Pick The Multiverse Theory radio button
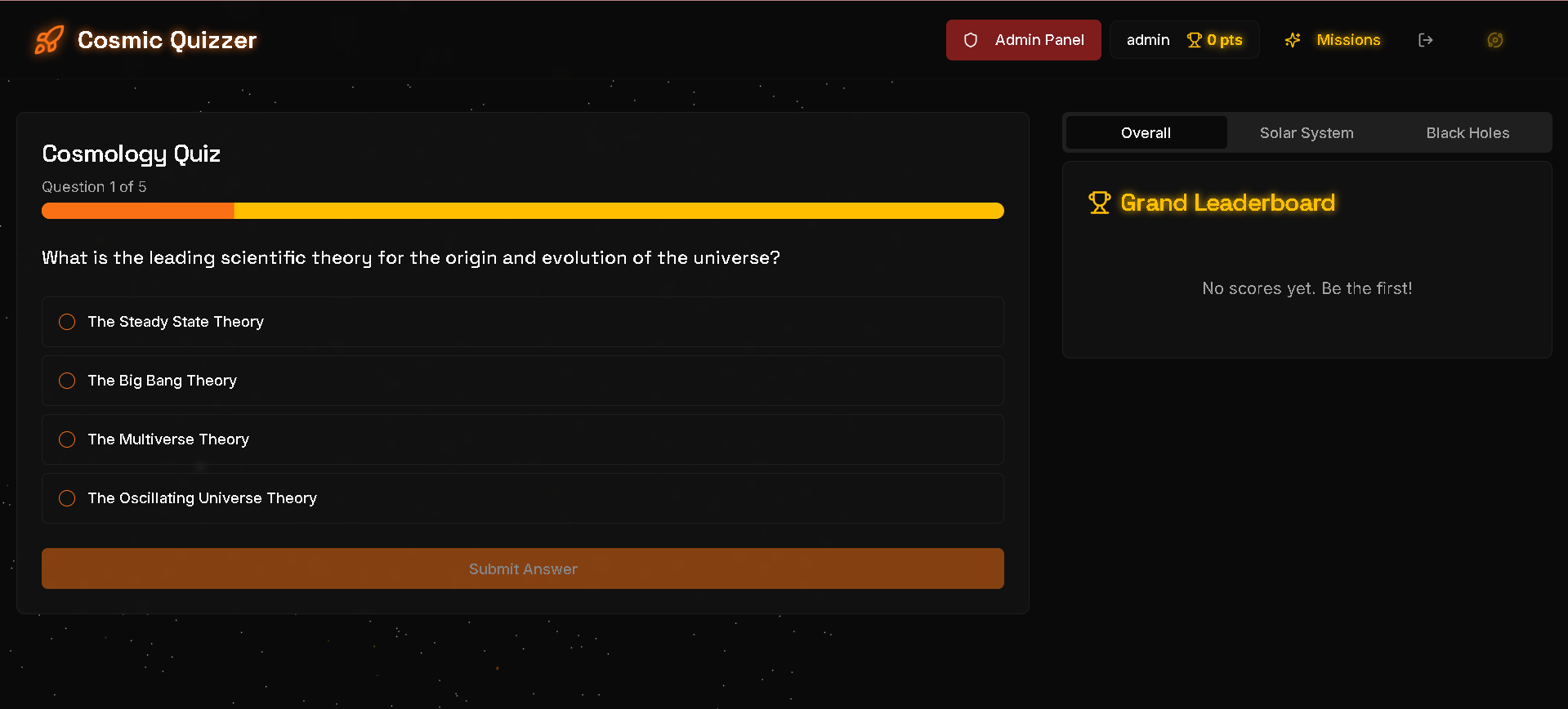 tap(523, 439)
